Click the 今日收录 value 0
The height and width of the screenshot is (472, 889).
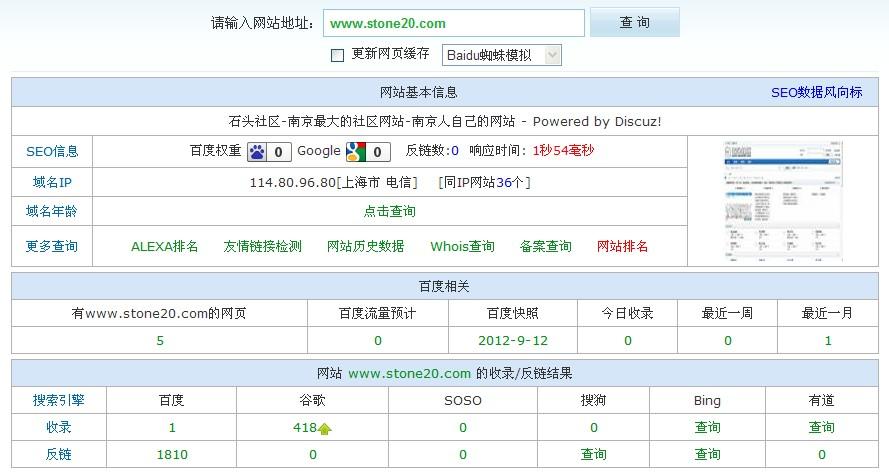coord(628,341)
